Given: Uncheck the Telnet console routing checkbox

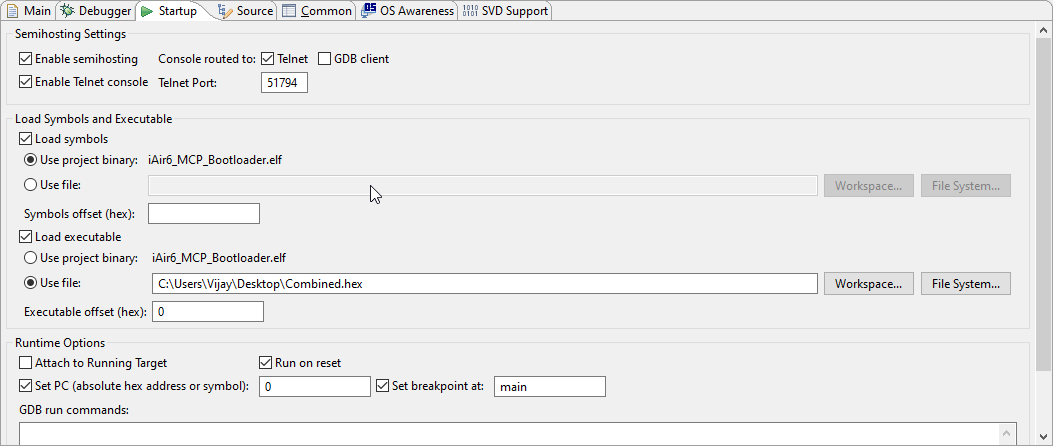Looking at the screenshot, I should [268, 59].
